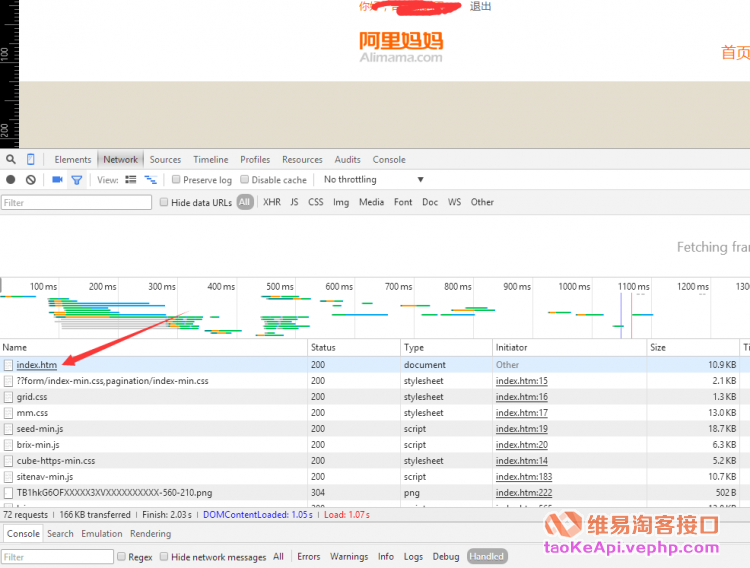Click the network Filter text field

75,202
